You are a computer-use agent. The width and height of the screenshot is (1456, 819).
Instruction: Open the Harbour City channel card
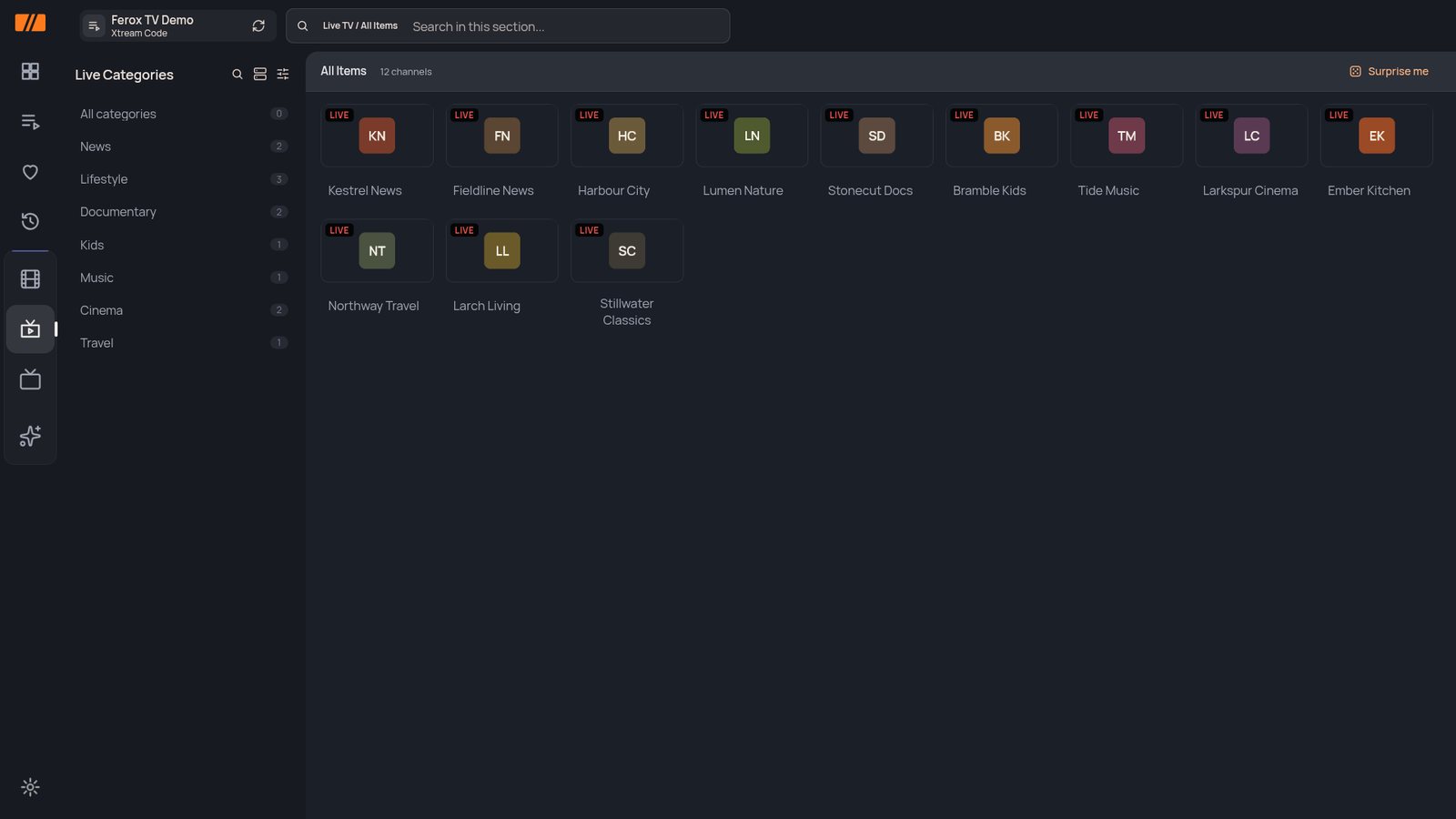tap(627, 153)
